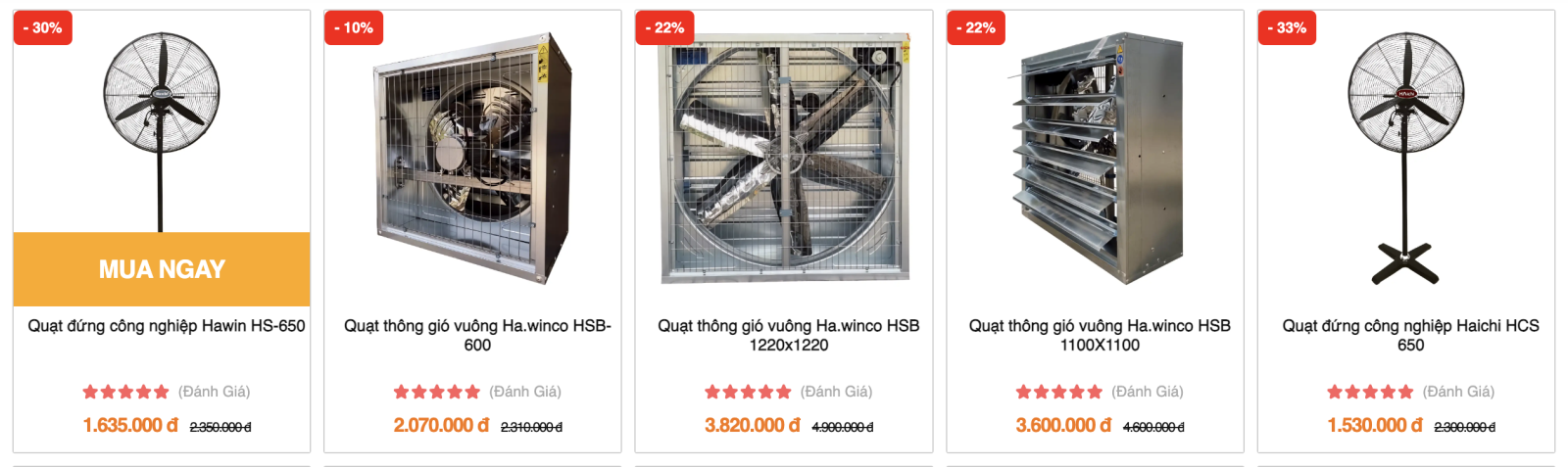This screenshot has width=1568, height=467.
Task: Click the MUA NGAY button
Action: [162, 269]
